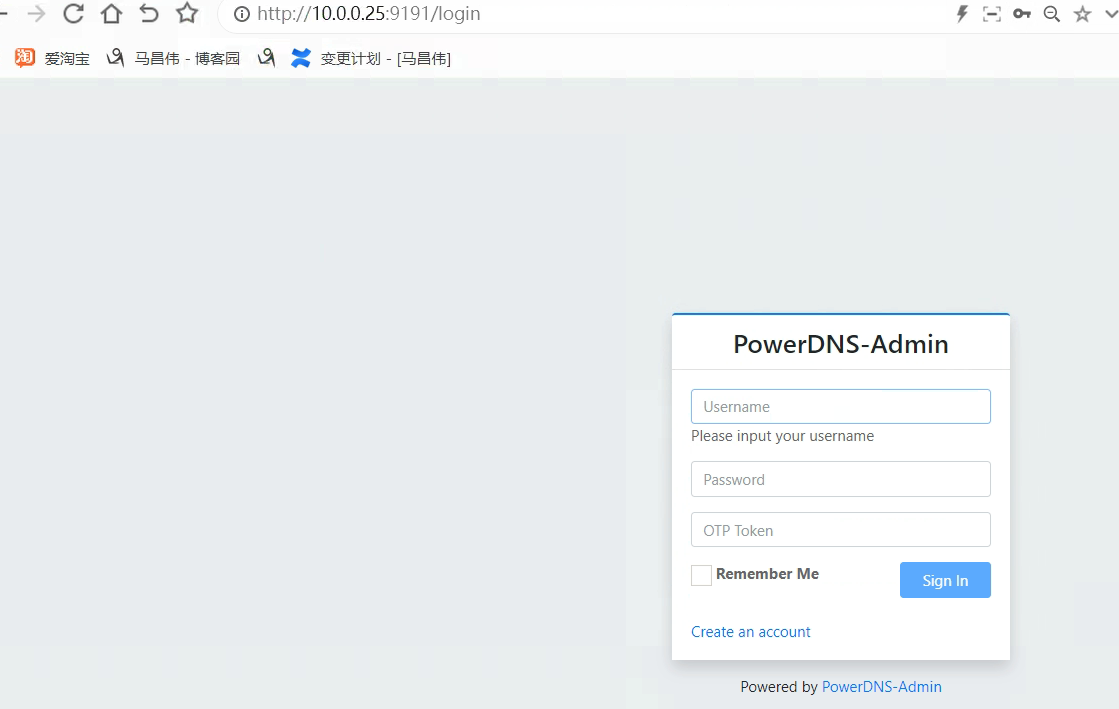1119x709 pixels.
Task: Open the saved passwords key icon
Action: tap(1022, 14)
